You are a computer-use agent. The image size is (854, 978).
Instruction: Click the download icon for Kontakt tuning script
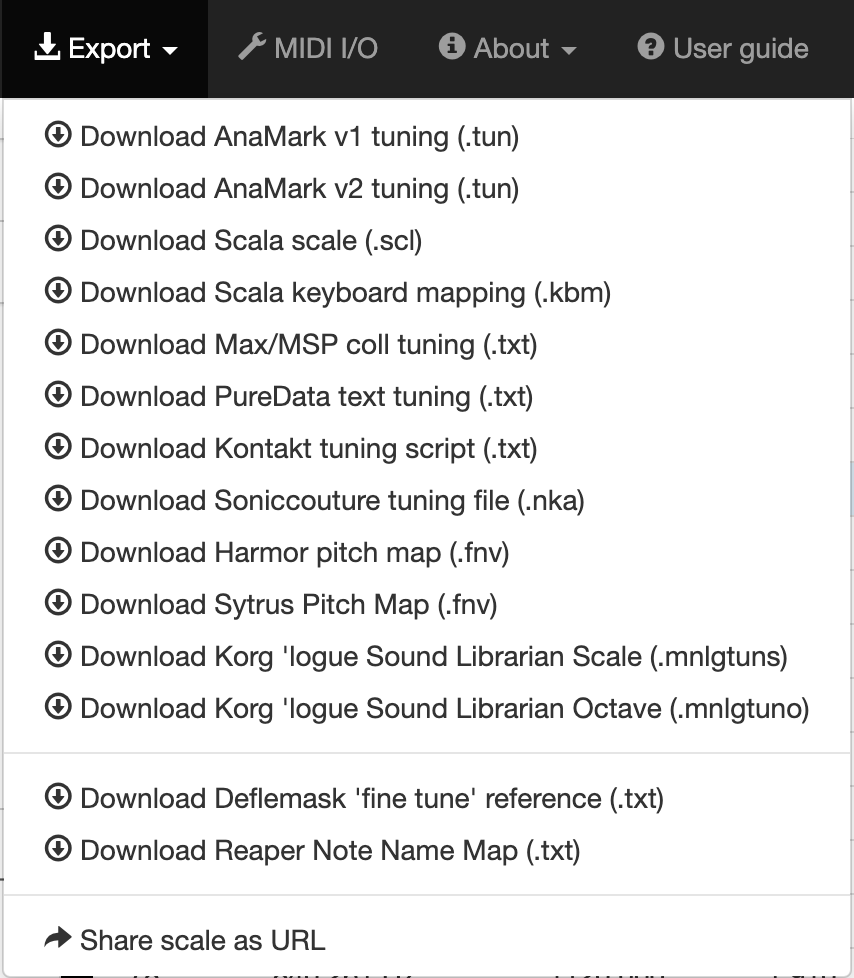click(x=58, y=447)
